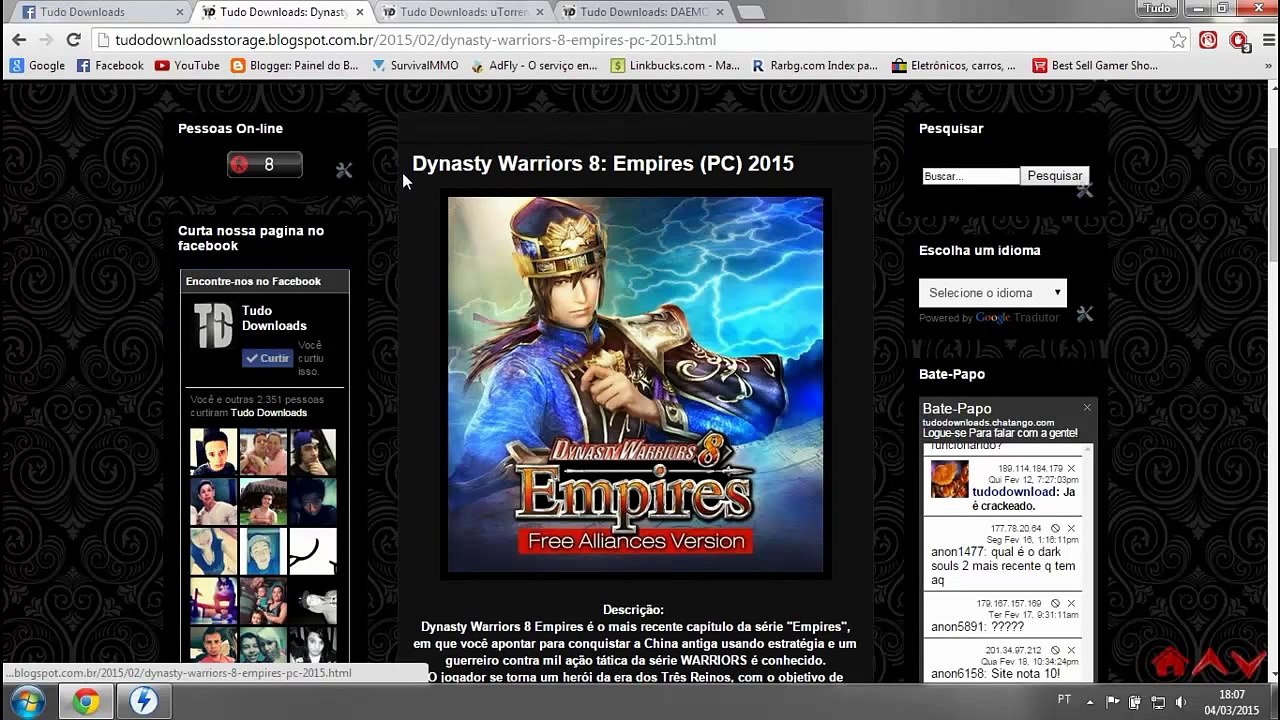Show hidden system tray icons
Viewport: 1280px width, 720px height.
click(1089, 702)
